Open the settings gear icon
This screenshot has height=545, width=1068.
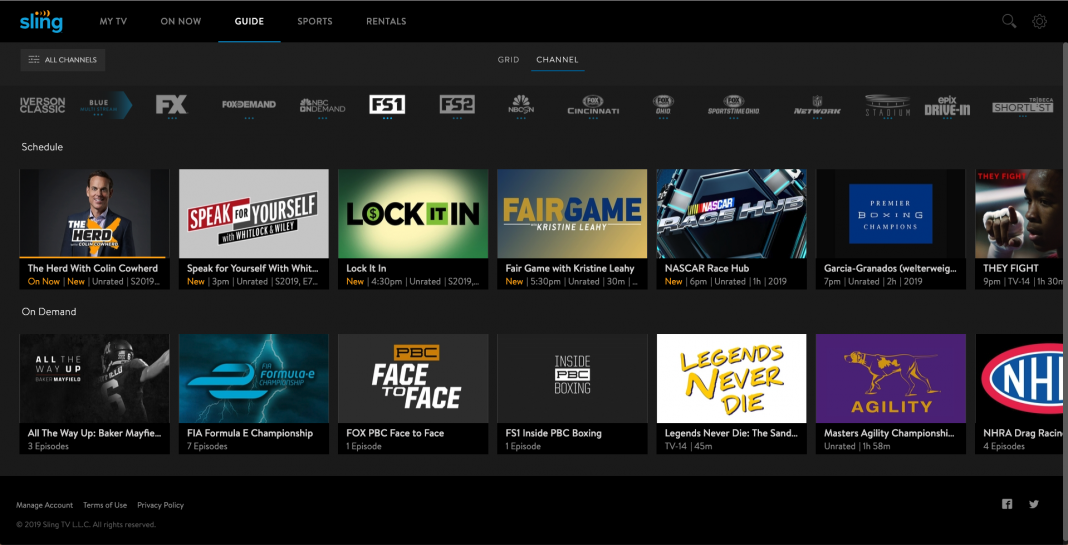coord(1039,21)
